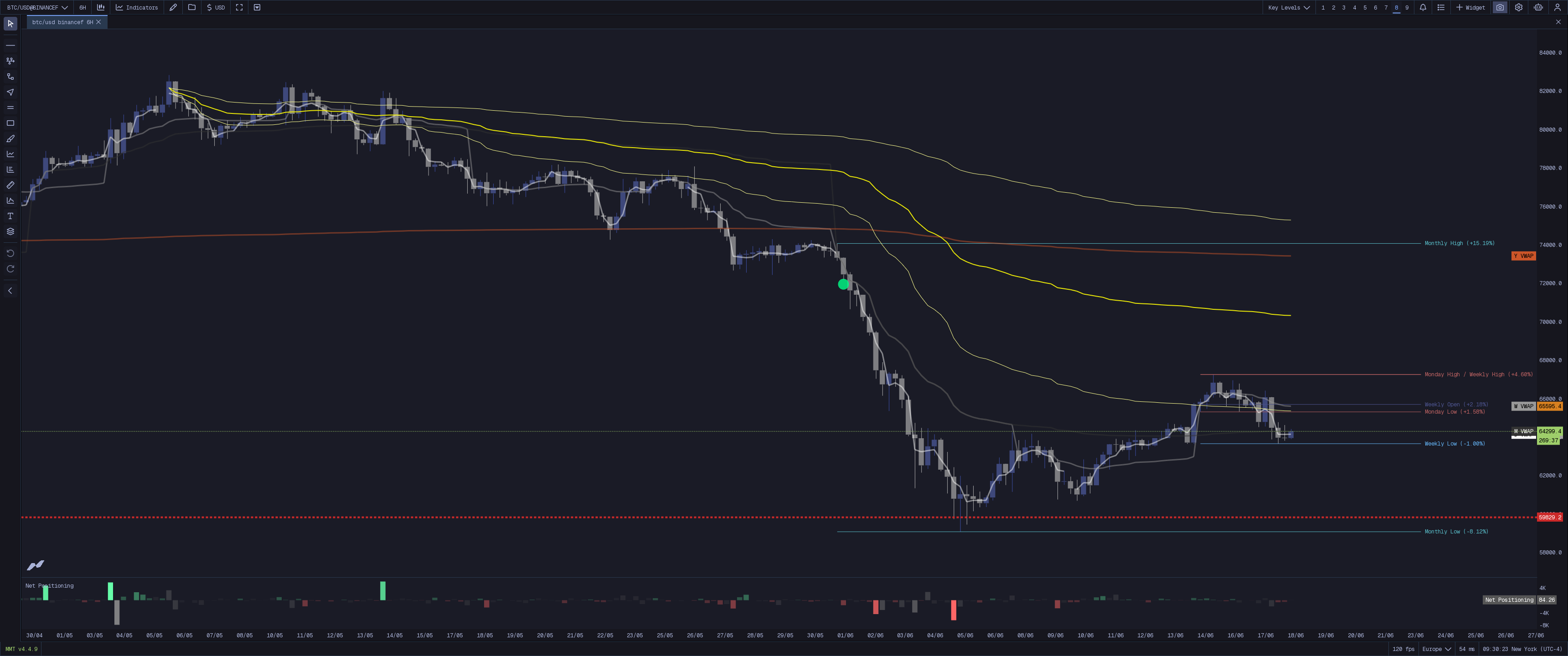Switch to workspace 5
Viewport: 1568px width, 656px height.
(1365, 7)
